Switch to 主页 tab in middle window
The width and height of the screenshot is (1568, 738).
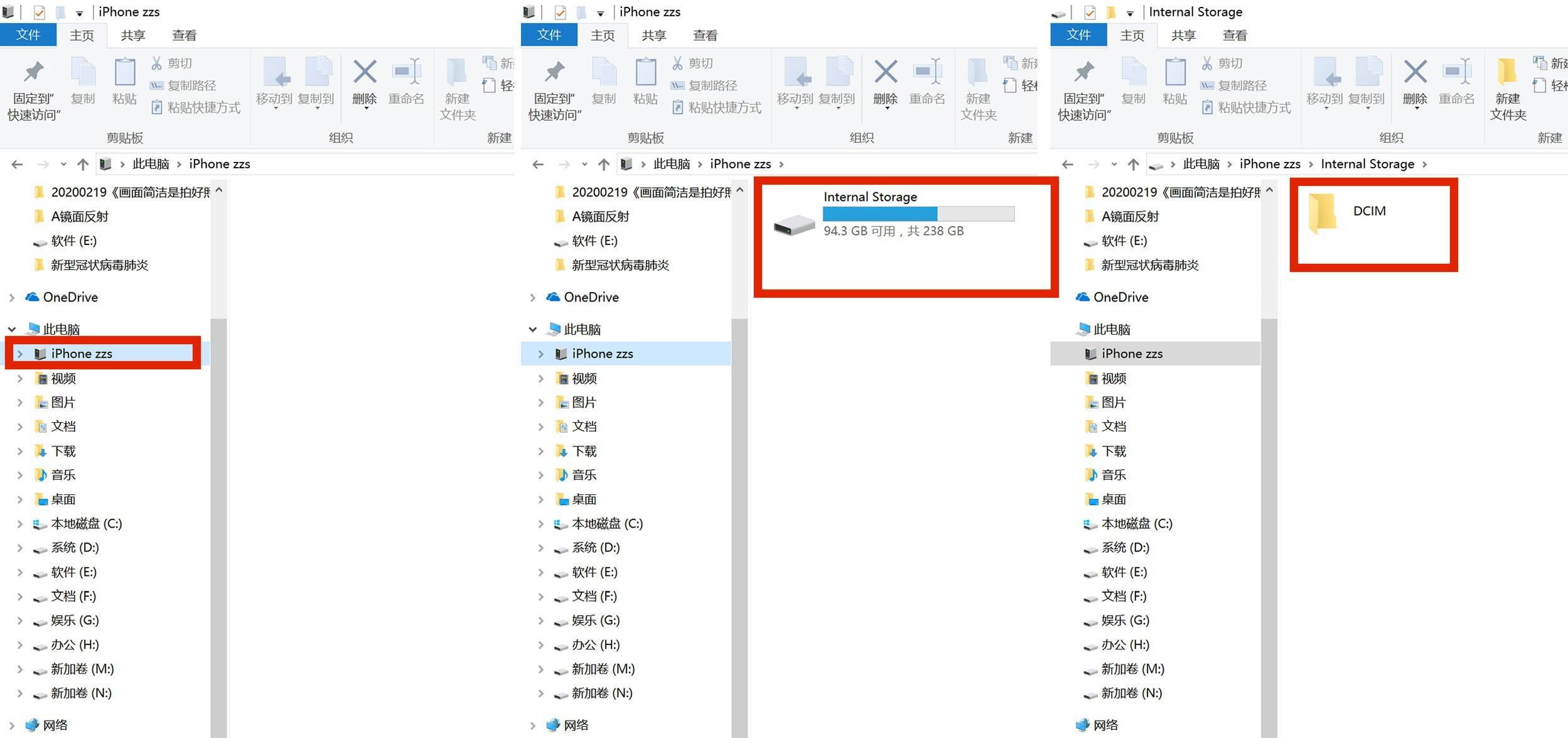click(x=603, y=35)
